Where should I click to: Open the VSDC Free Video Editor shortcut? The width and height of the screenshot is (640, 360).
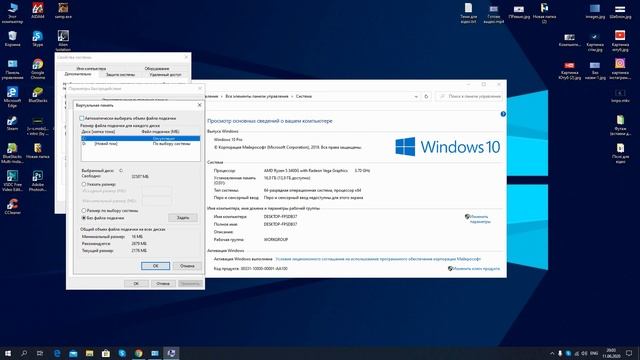point(12,181)
